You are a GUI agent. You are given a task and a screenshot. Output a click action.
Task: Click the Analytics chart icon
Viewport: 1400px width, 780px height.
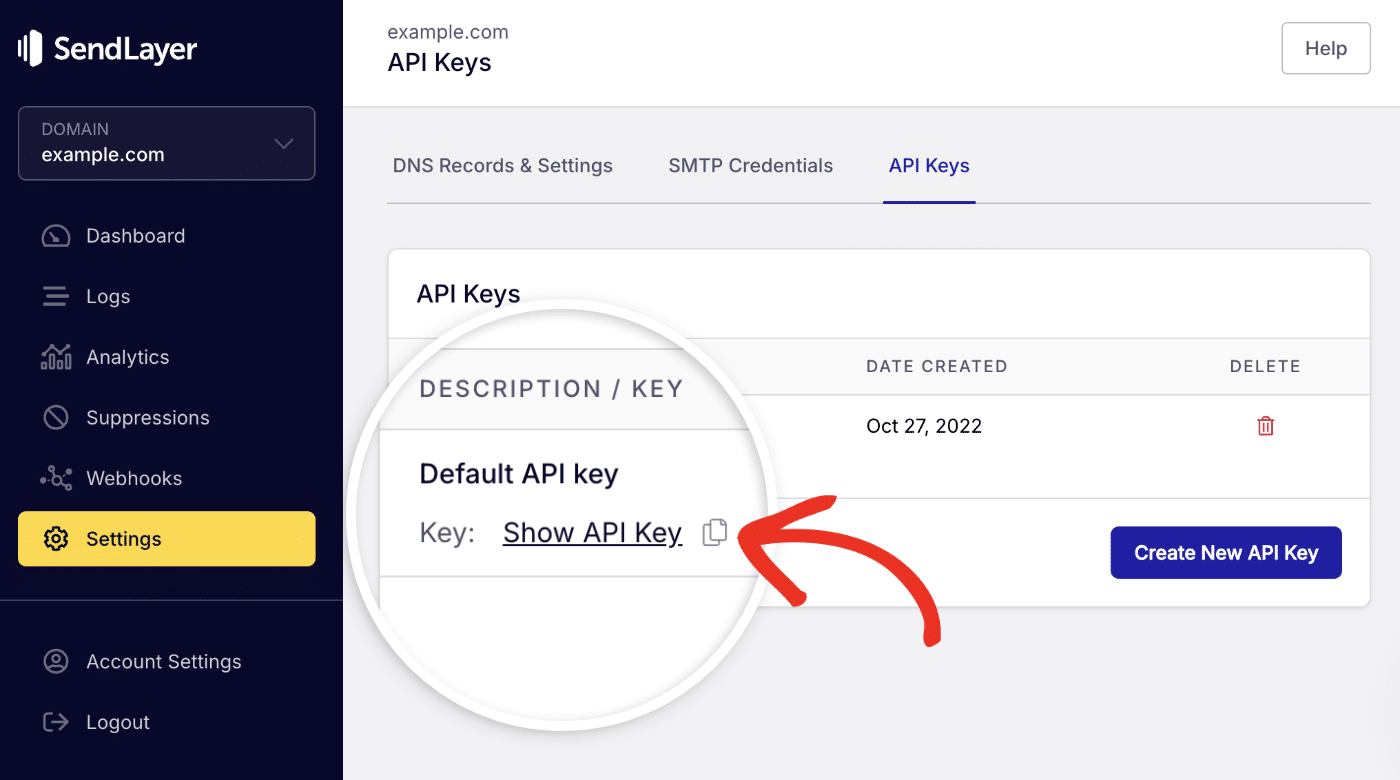[x=56, y=357]
